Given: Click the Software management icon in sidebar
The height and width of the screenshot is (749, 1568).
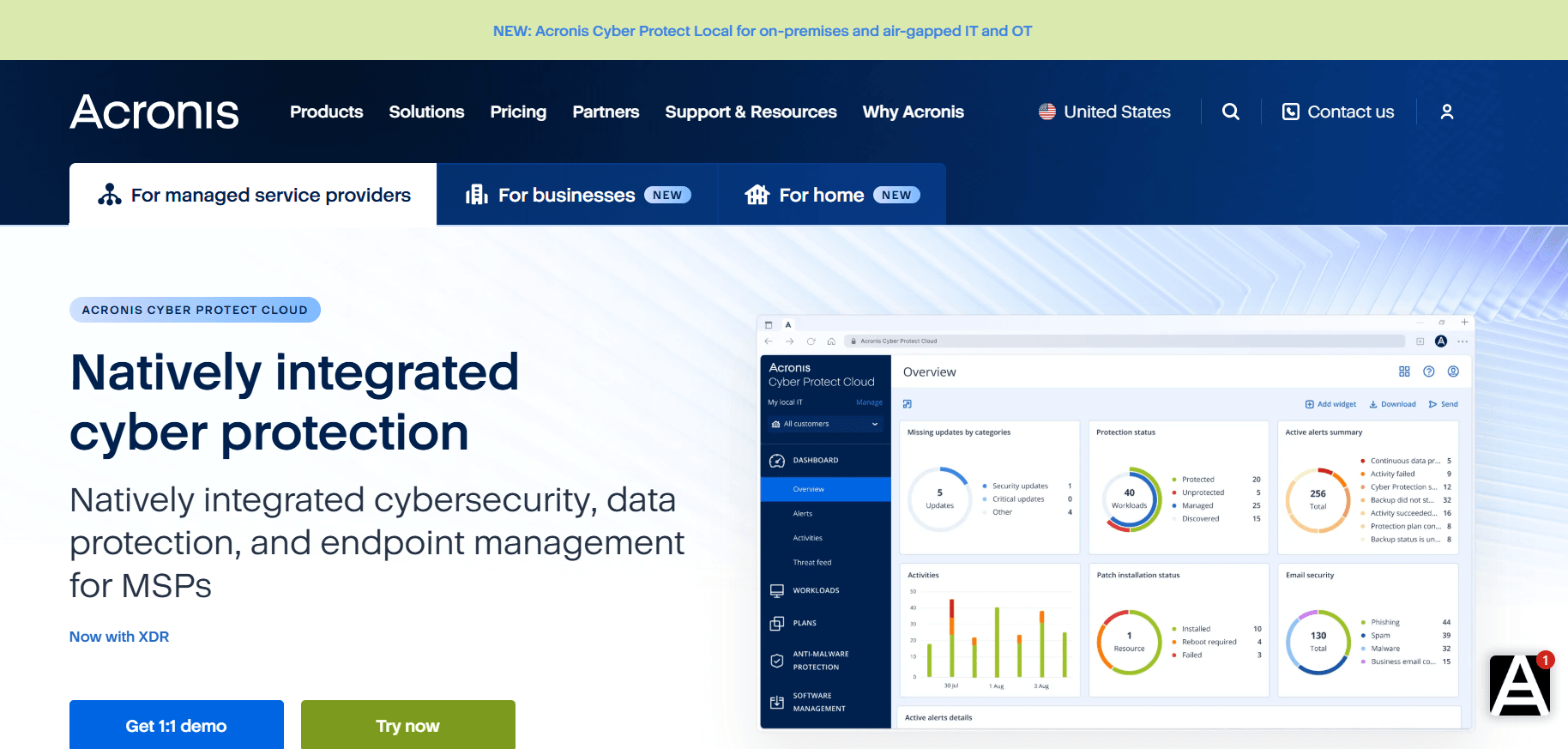Looking at the screenshot, I should [x=777, y=703].
